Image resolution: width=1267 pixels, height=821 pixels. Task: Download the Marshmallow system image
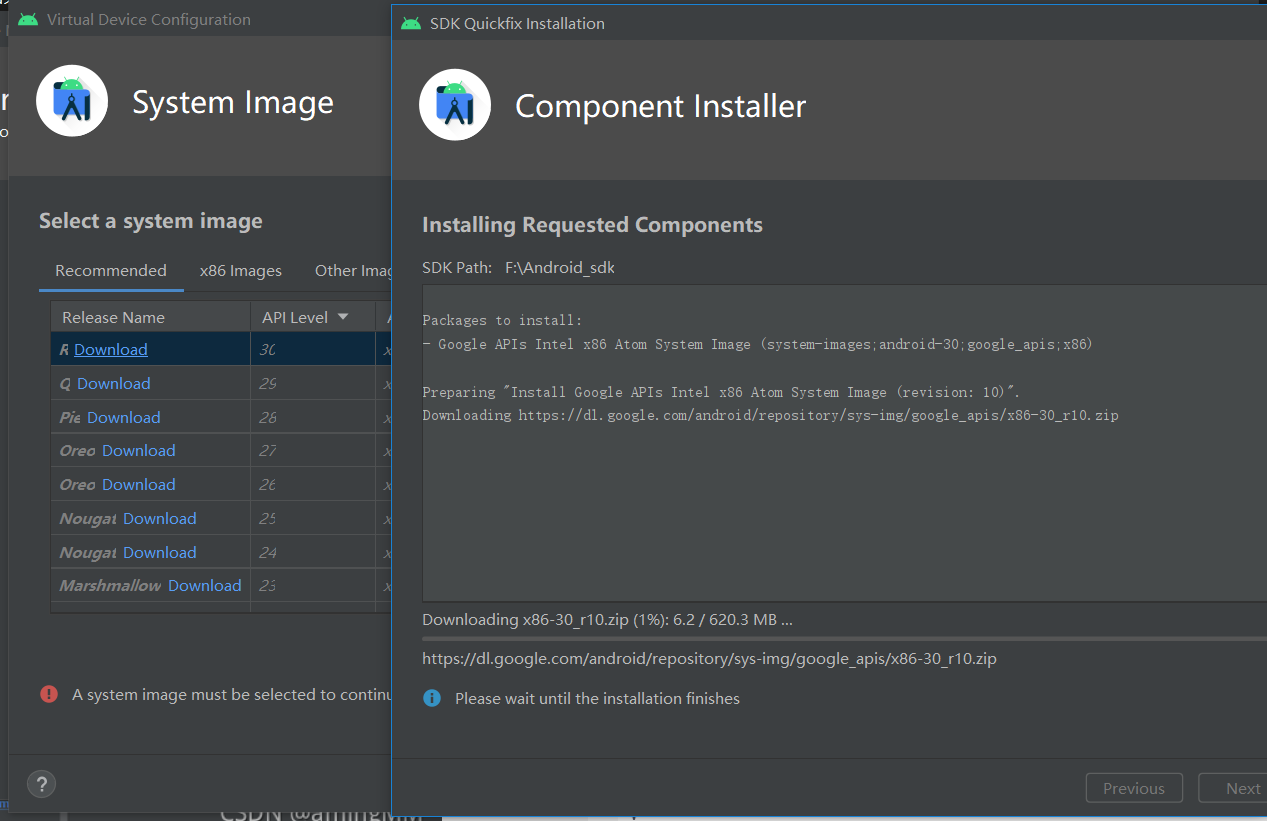(205, 586)
